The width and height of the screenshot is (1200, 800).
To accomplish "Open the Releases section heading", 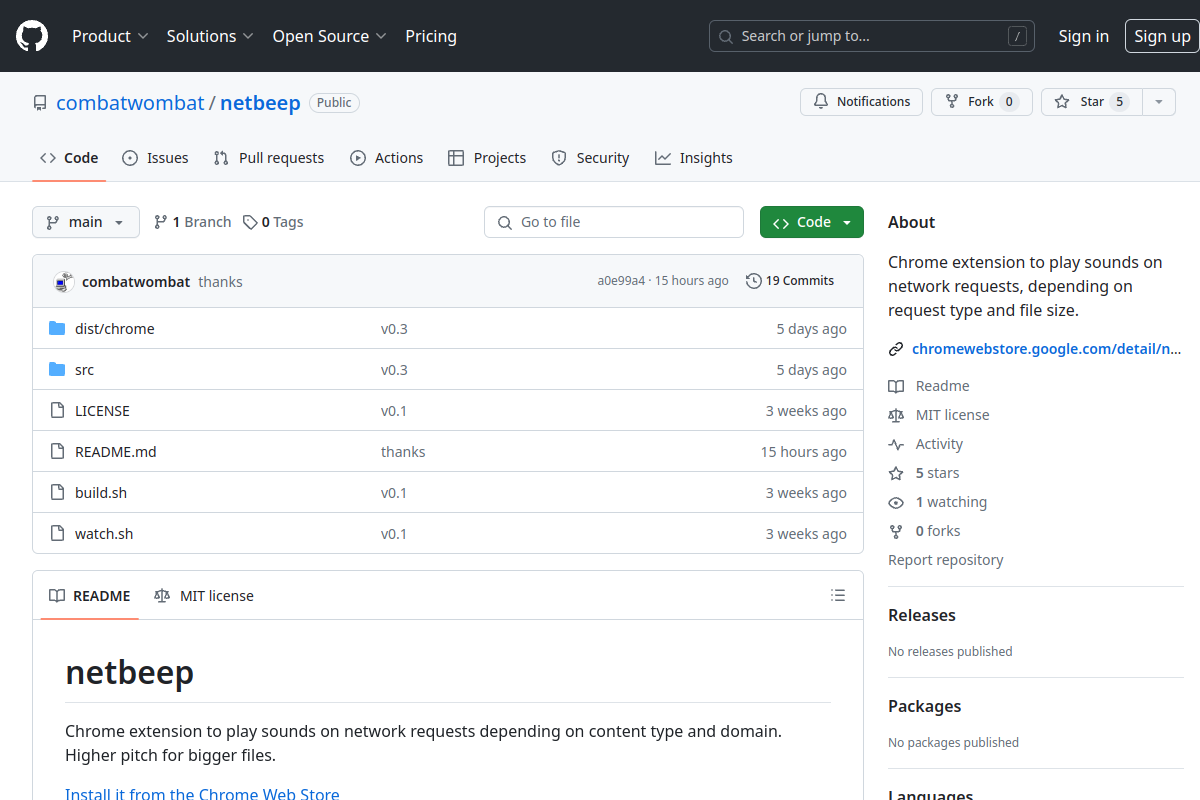I will click(922, 615).
